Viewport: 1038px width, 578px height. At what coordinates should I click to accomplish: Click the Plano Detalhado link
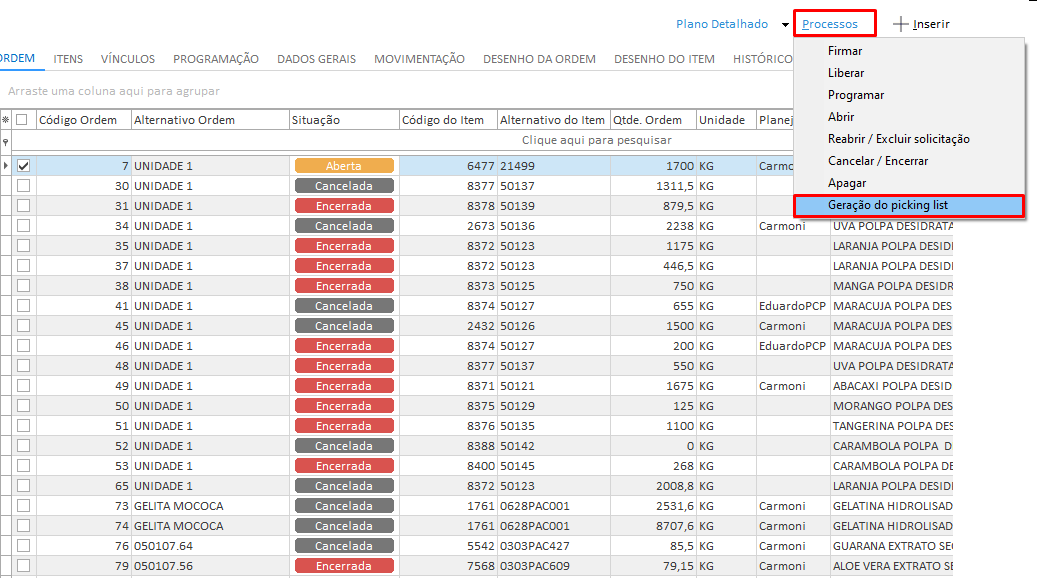click(x=722, y=24)
